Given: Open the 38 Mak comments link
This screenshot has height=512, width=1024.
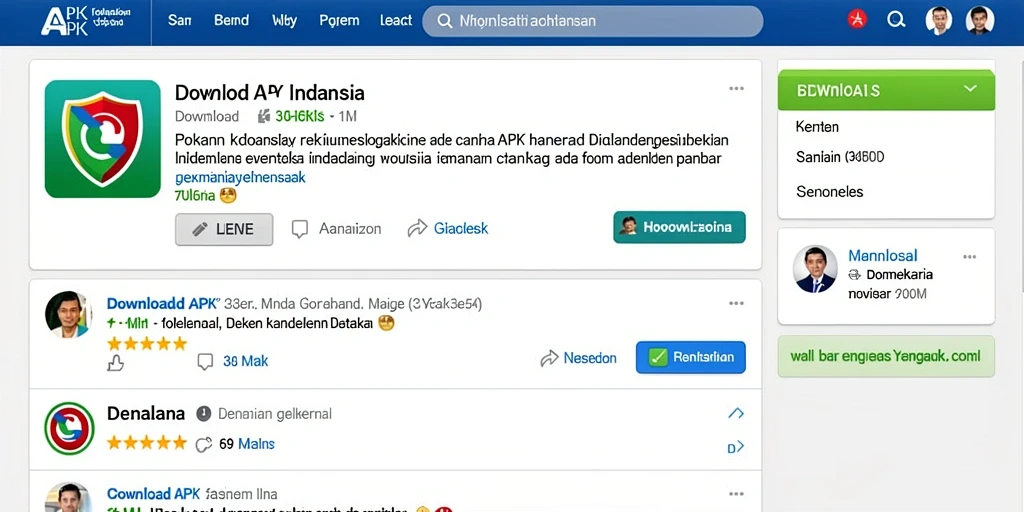Looking at the screenshot, I should pos(246,361).
